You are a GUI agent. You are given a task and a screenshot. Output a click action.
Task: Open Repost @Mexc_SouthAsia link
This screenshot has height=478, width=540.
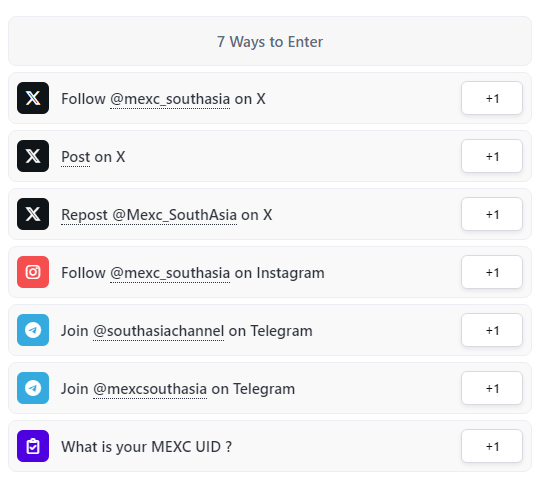149,215
